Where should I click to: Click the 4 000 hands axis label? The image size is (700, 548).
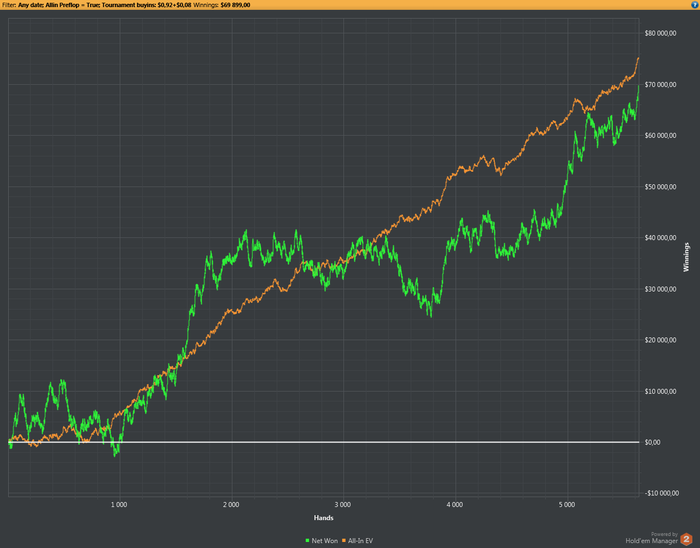(454, 505)
